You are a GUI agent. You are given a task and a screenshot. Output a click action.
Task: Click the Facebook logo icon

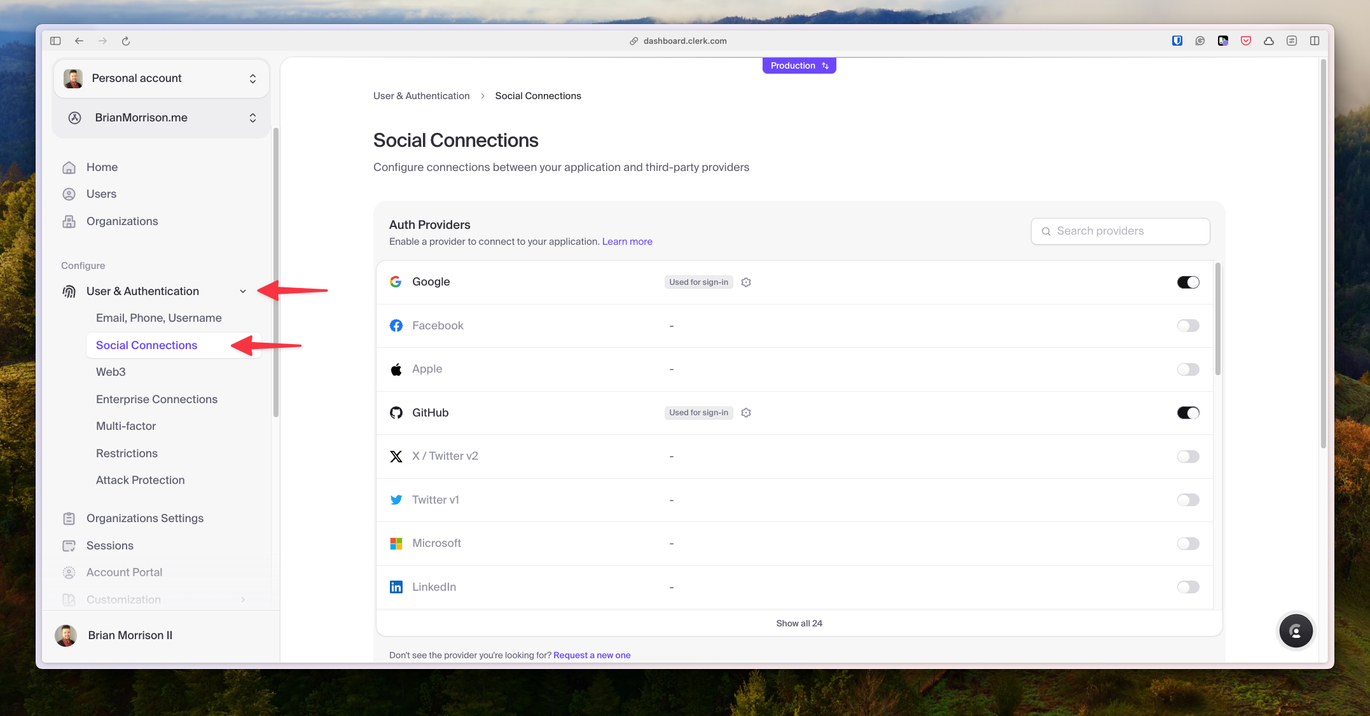pyautogui.click(x=396, y=325)
